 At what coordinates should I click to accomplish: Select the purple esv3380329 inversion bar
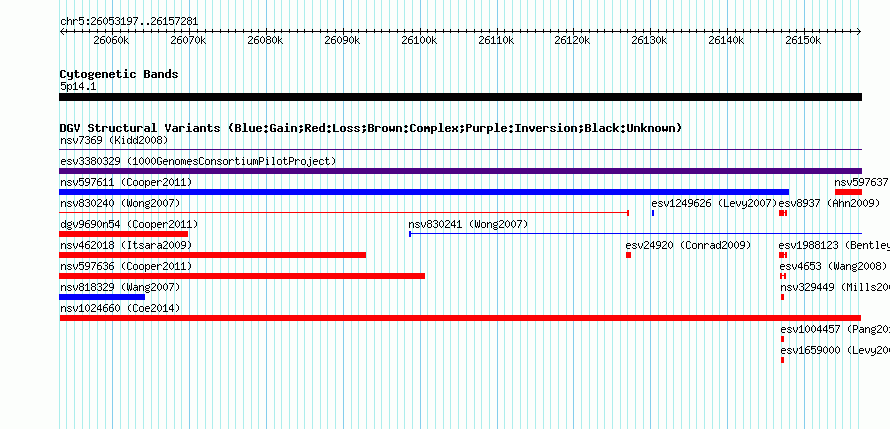click(460, 171)
